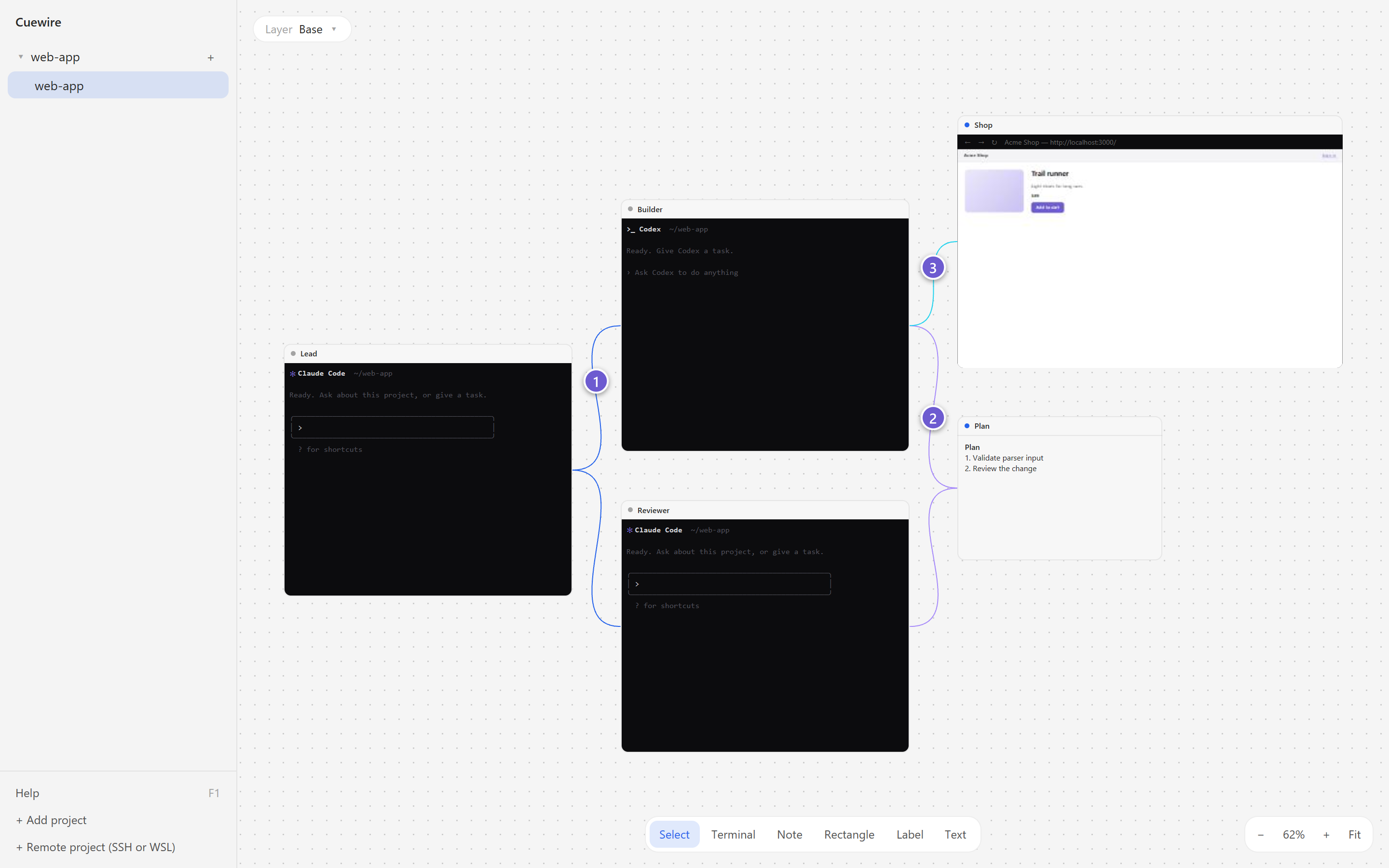Choose the Label tool
1389x868 pixels.
click(x=910, y=835)
